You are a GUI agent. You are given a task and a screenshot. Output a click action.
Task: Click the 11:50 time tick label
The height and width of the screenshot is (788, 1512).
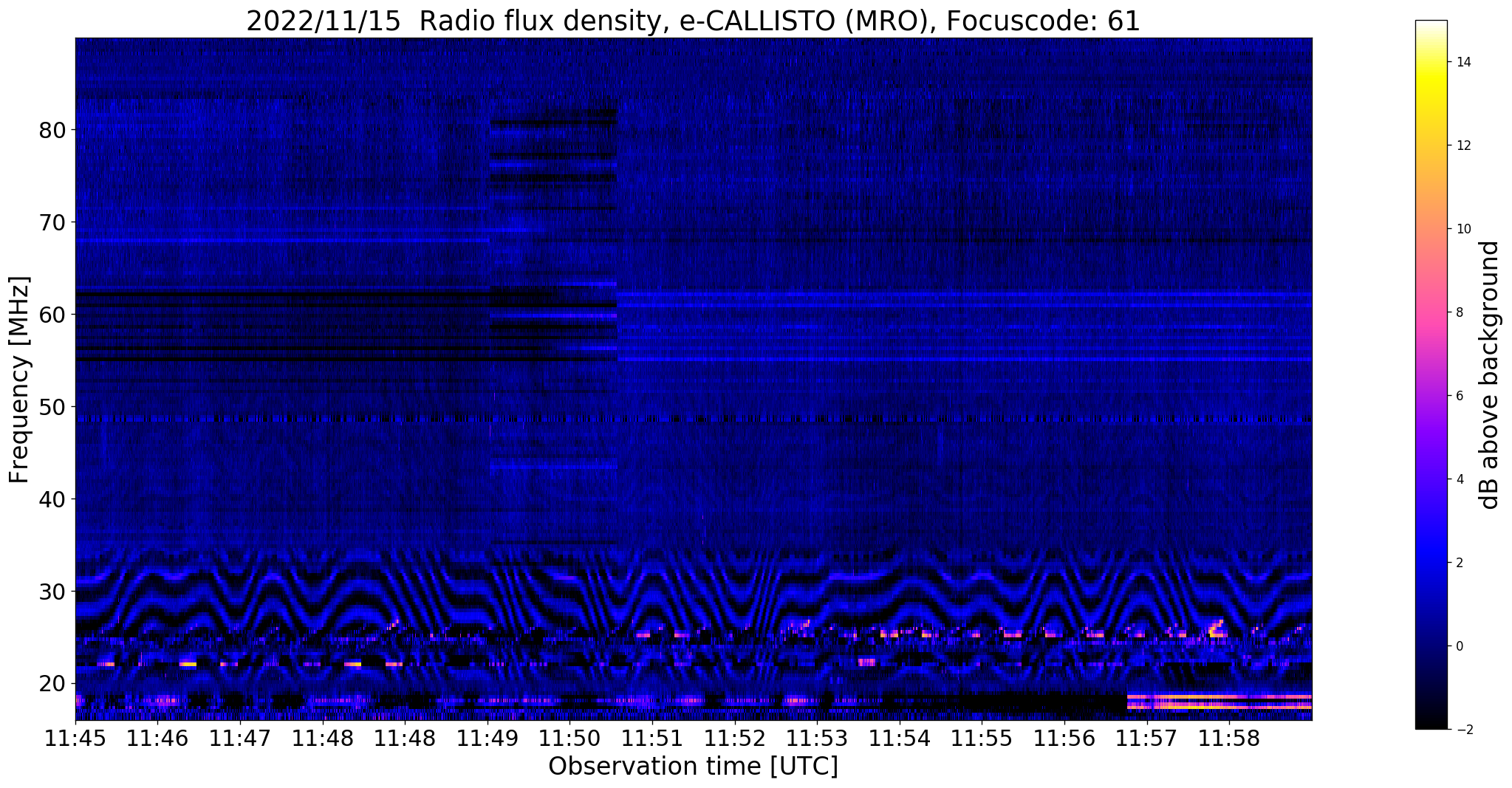569,739
